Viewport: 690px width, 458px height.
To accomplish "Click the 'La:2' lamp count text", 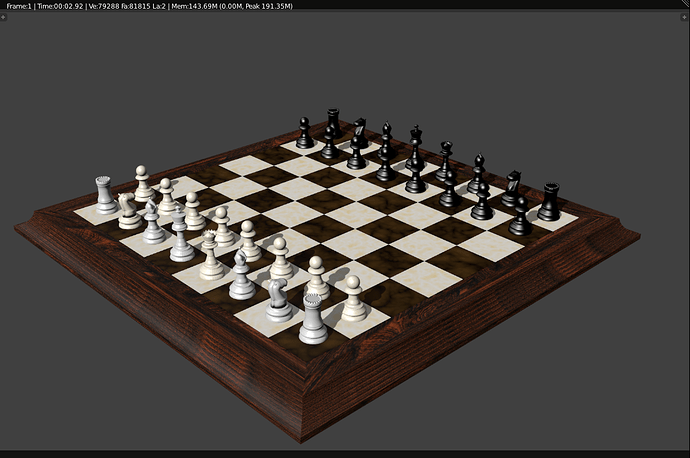I will (x=159, y=6).
